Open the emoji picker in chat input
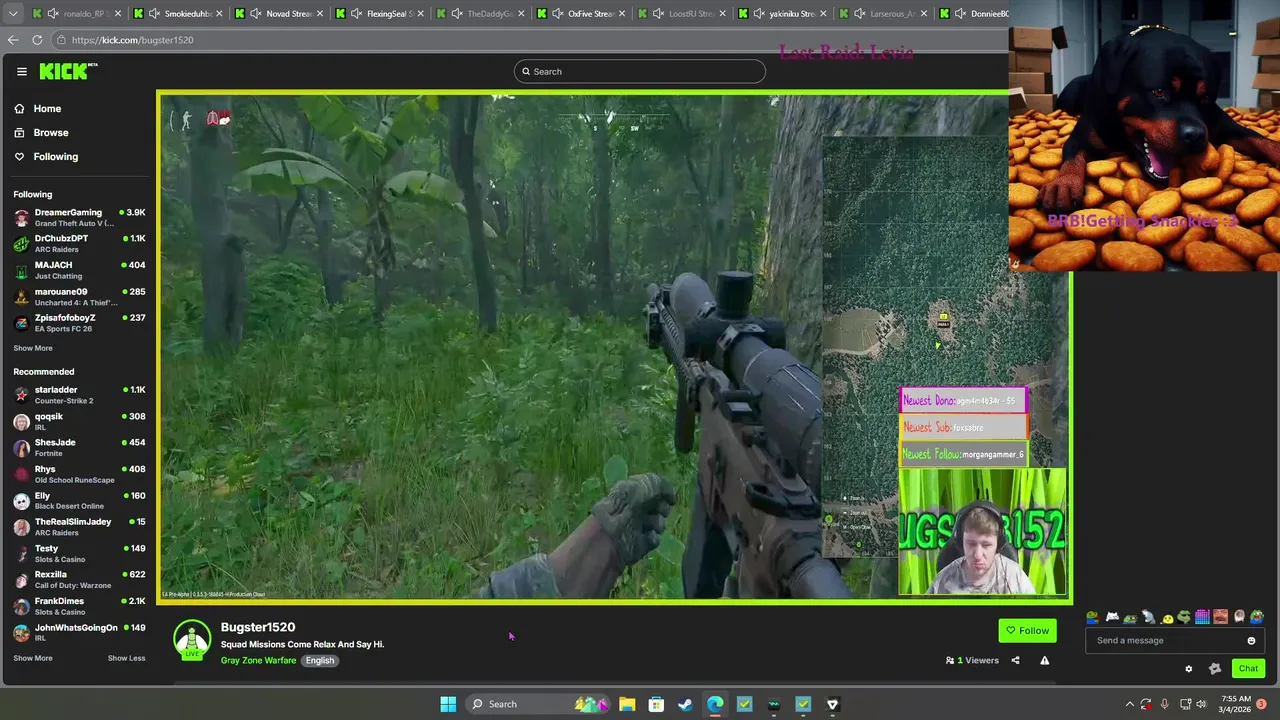1280x720 pixels. pos(1251,641)
